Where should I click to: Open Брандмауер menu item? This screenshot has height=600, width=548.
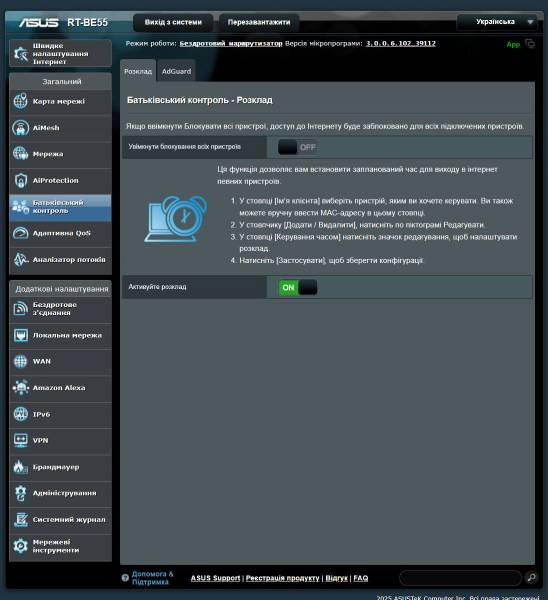click(x=60, y=467)
